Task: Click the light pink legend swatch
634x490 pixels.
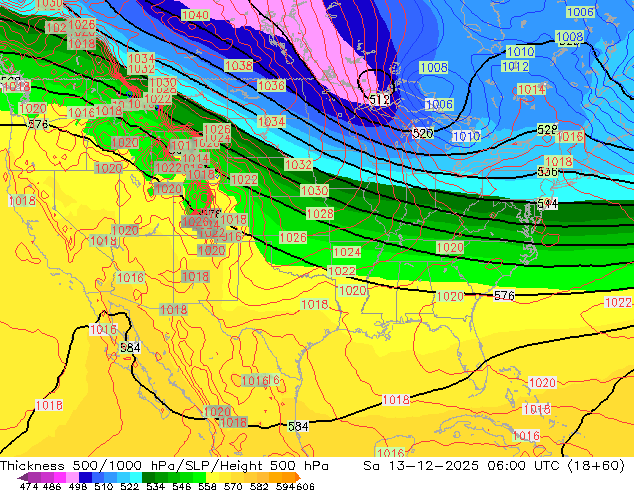Action: [72, 477]
